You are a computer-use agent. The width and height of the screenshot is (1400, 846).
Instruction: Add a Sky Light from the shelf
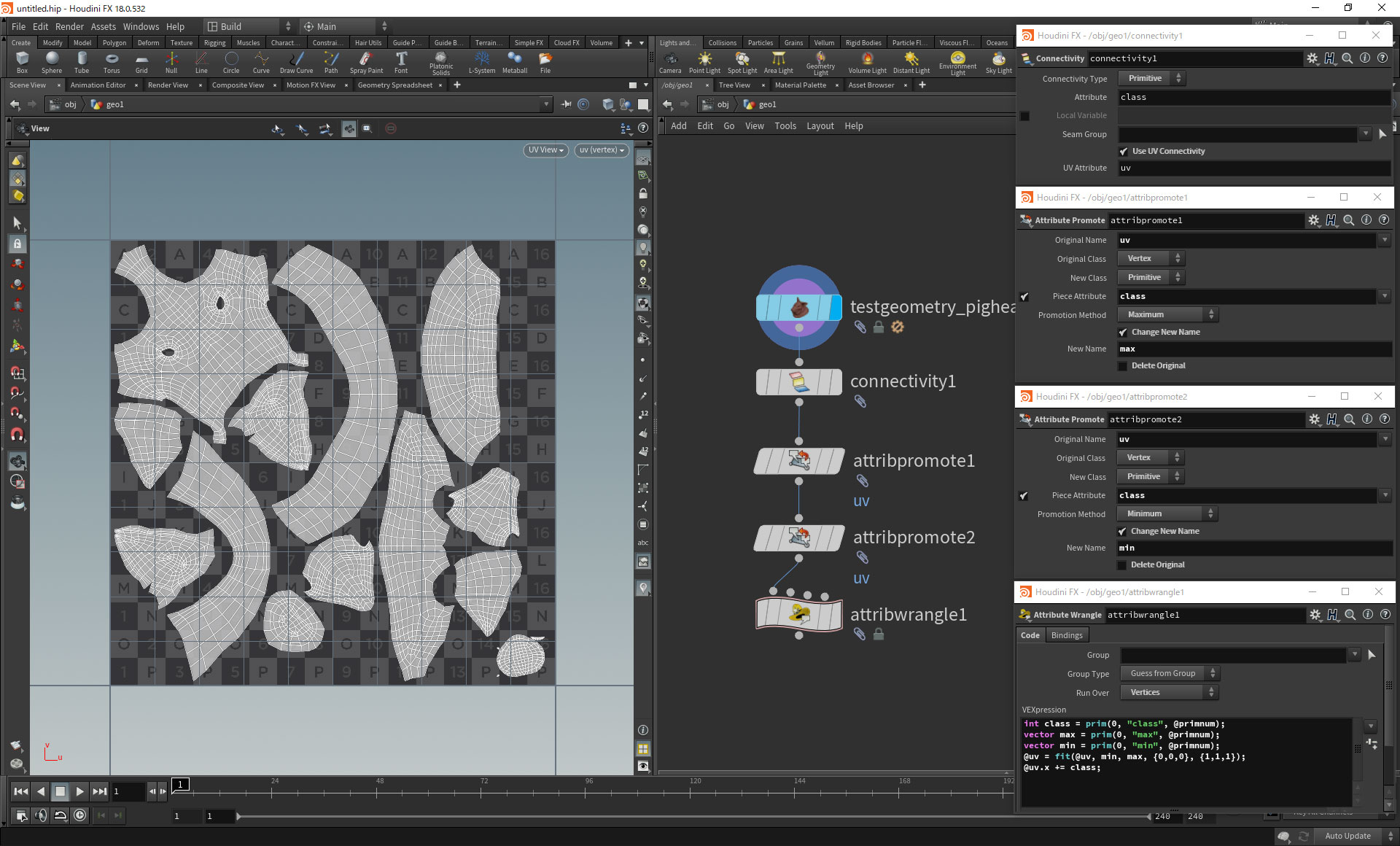pyautogui.click(x=999, y=62)
